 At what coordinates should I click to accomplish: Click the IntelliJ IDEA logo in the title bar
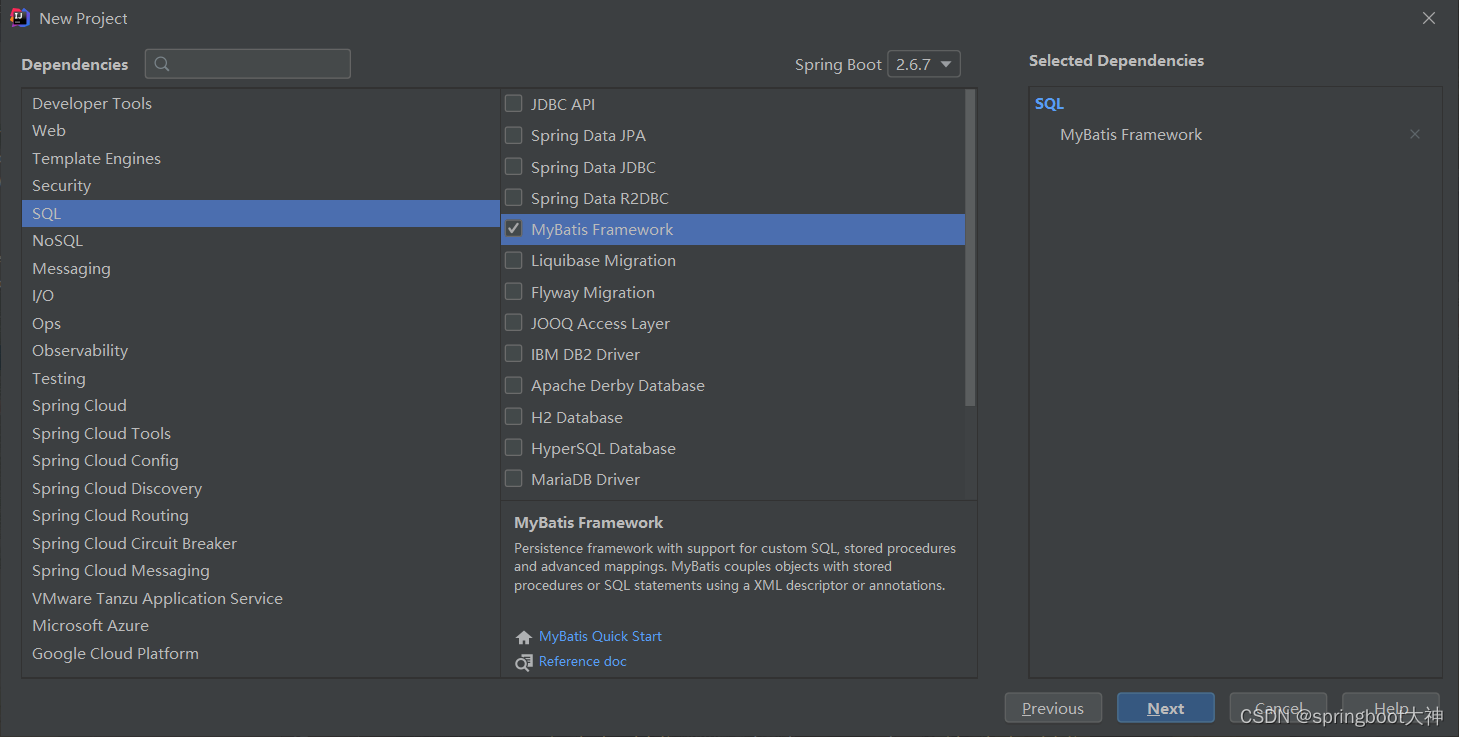coord(19,18)
